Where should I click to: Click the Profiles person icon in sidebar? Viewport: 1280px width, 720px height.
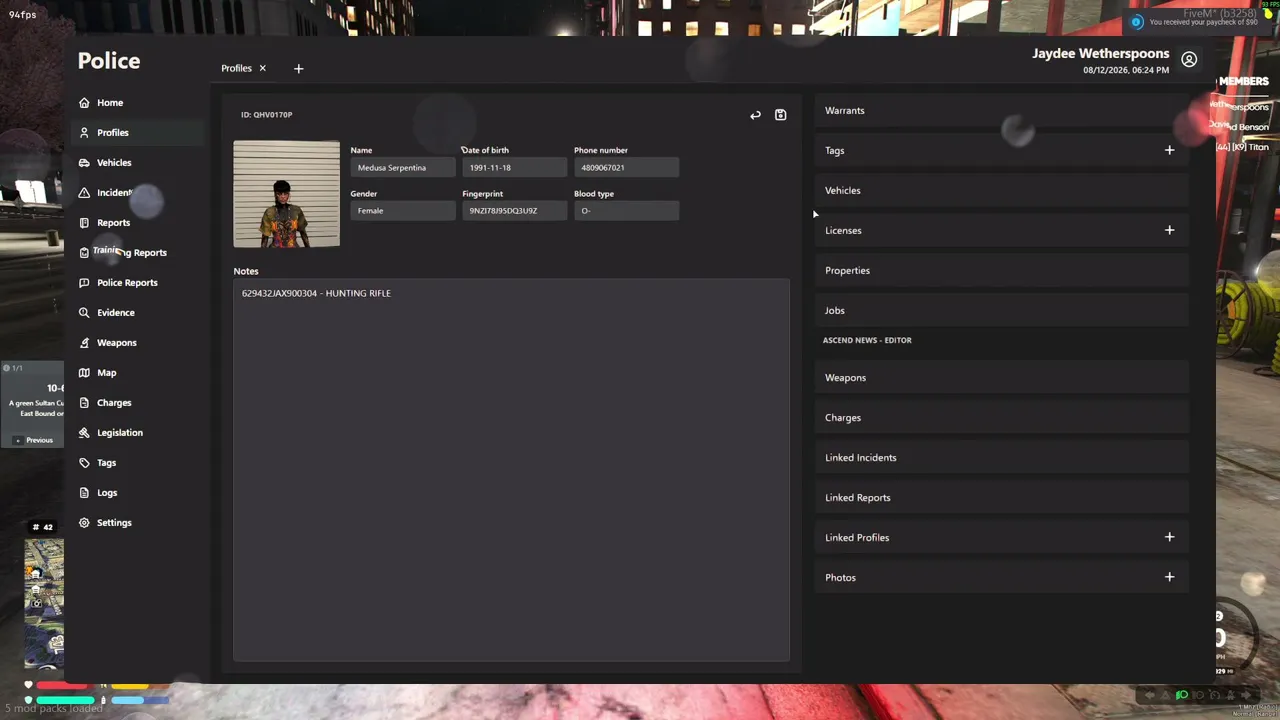84,132
